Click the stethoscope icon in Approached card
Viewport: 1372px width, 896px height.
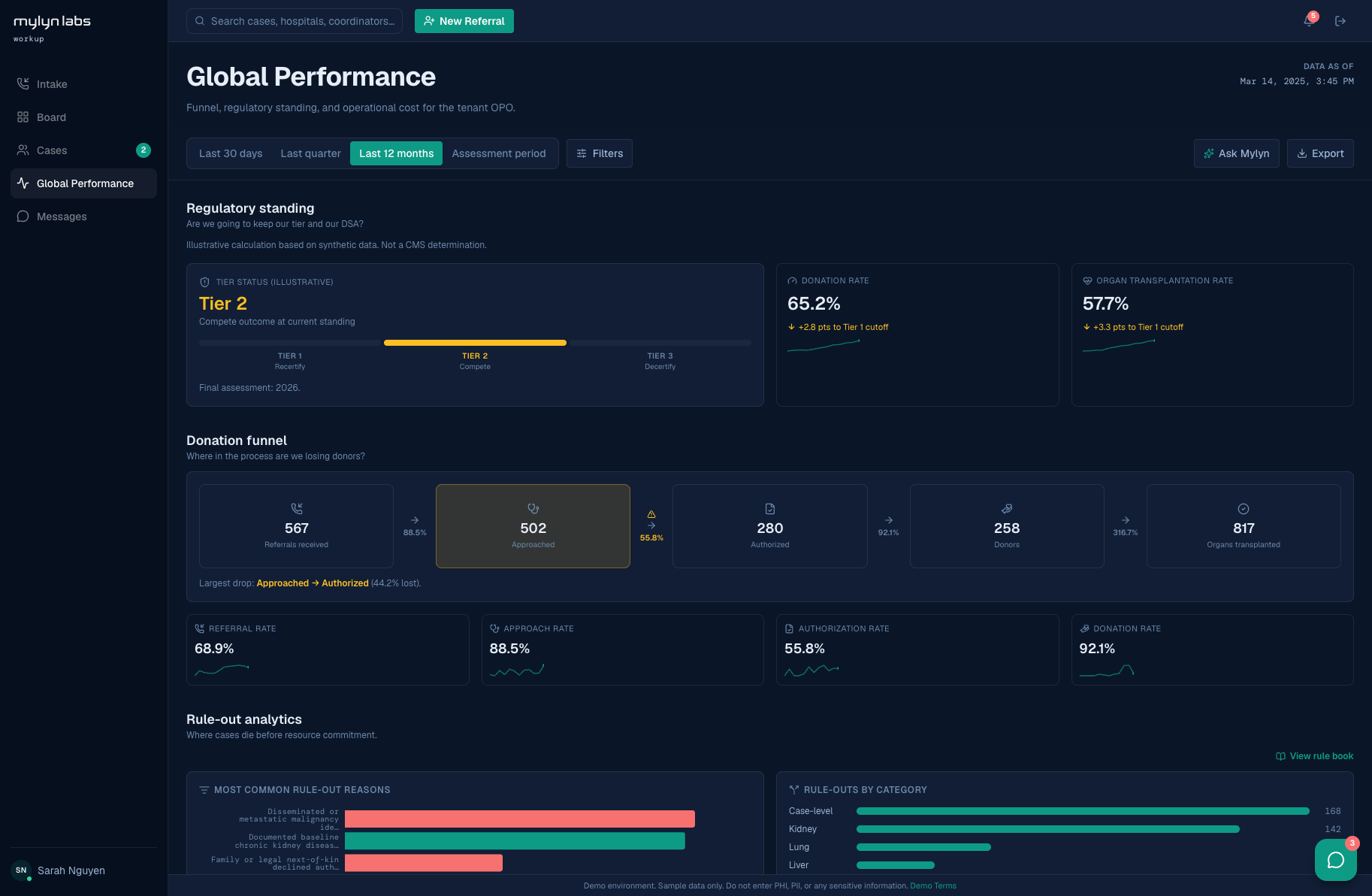tap(533, 509)
